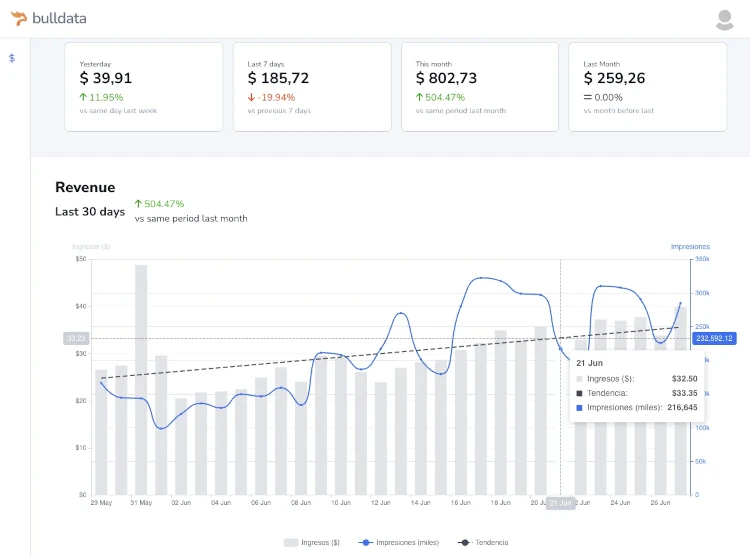Click the grey 33.22 left axis label

76,338
